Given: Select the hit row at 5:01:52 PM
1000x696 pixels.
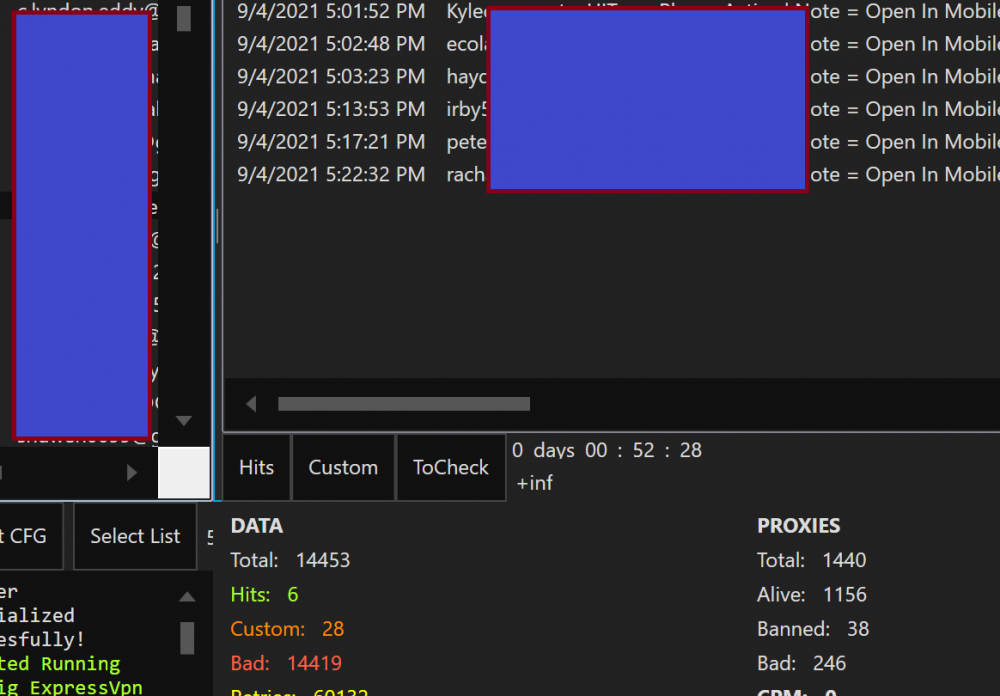Looking at the screenshot, I should tap(331, 12).
